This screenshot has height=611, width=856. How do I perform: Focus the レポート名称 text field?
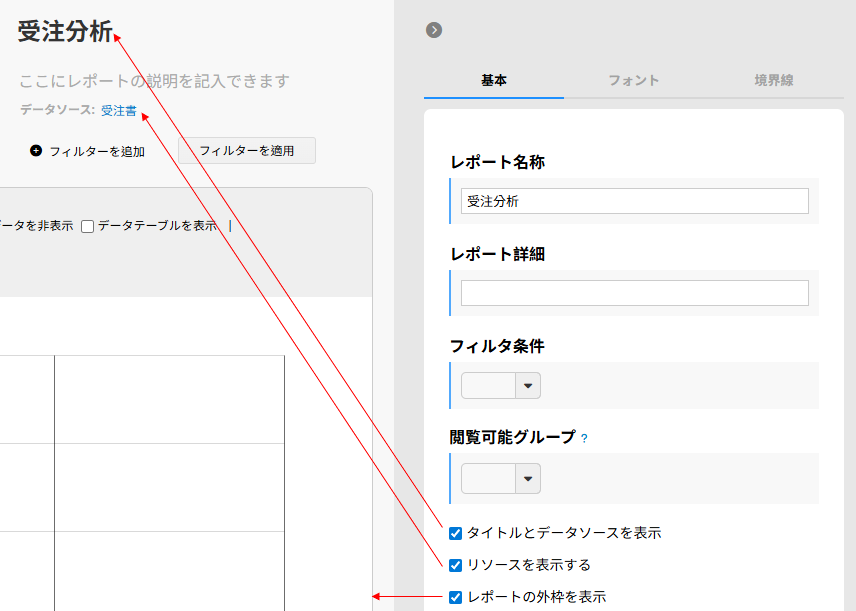click(634, 201)
